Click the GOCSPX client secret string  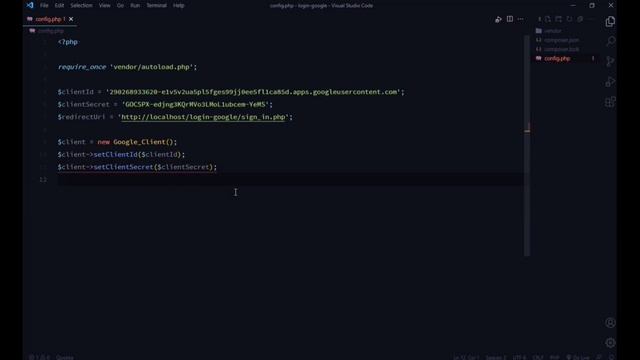(x=195, y=104)
